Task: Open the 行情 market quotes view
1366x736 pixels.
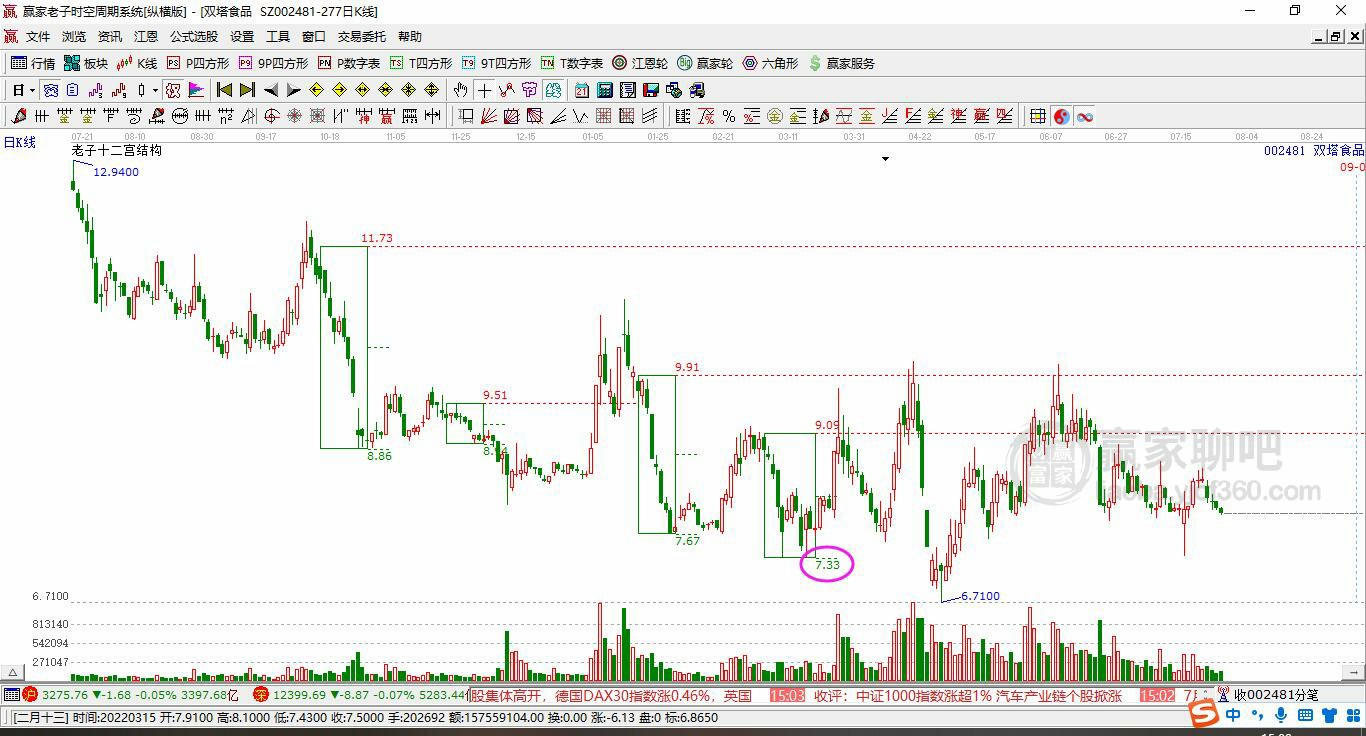Action: click(x=33, y=63)
